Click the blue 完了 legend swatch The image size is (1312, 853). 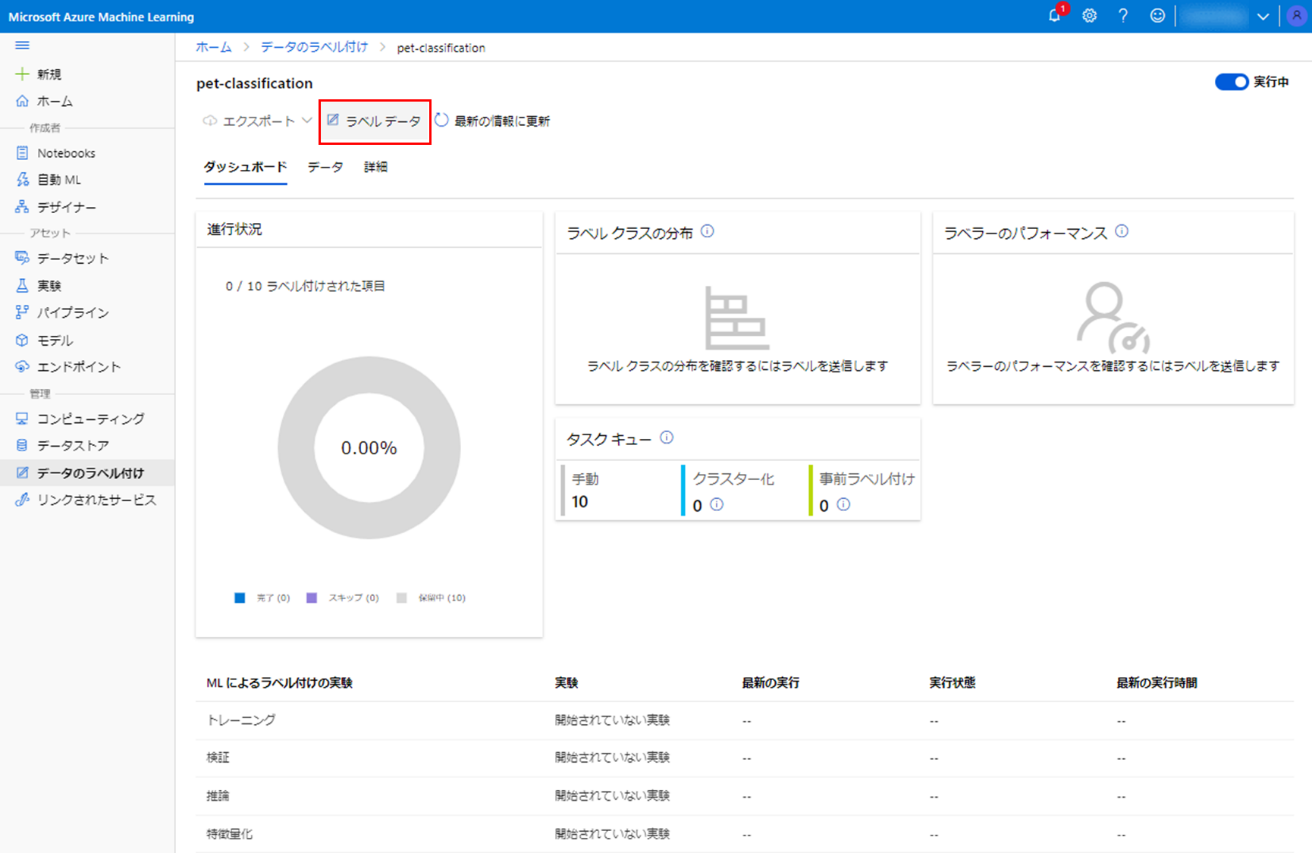(239, 598)
